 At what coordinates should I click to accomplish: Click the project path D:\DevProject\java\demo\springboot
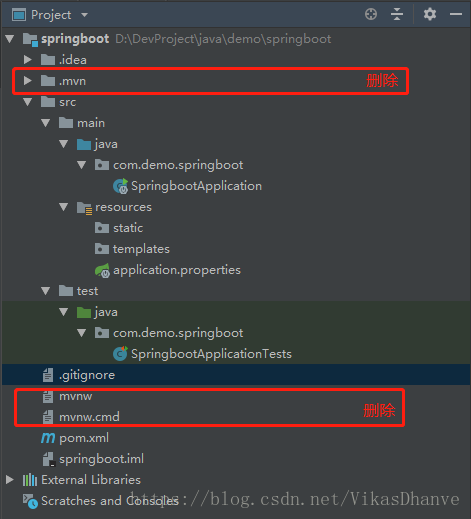(223, 39)
